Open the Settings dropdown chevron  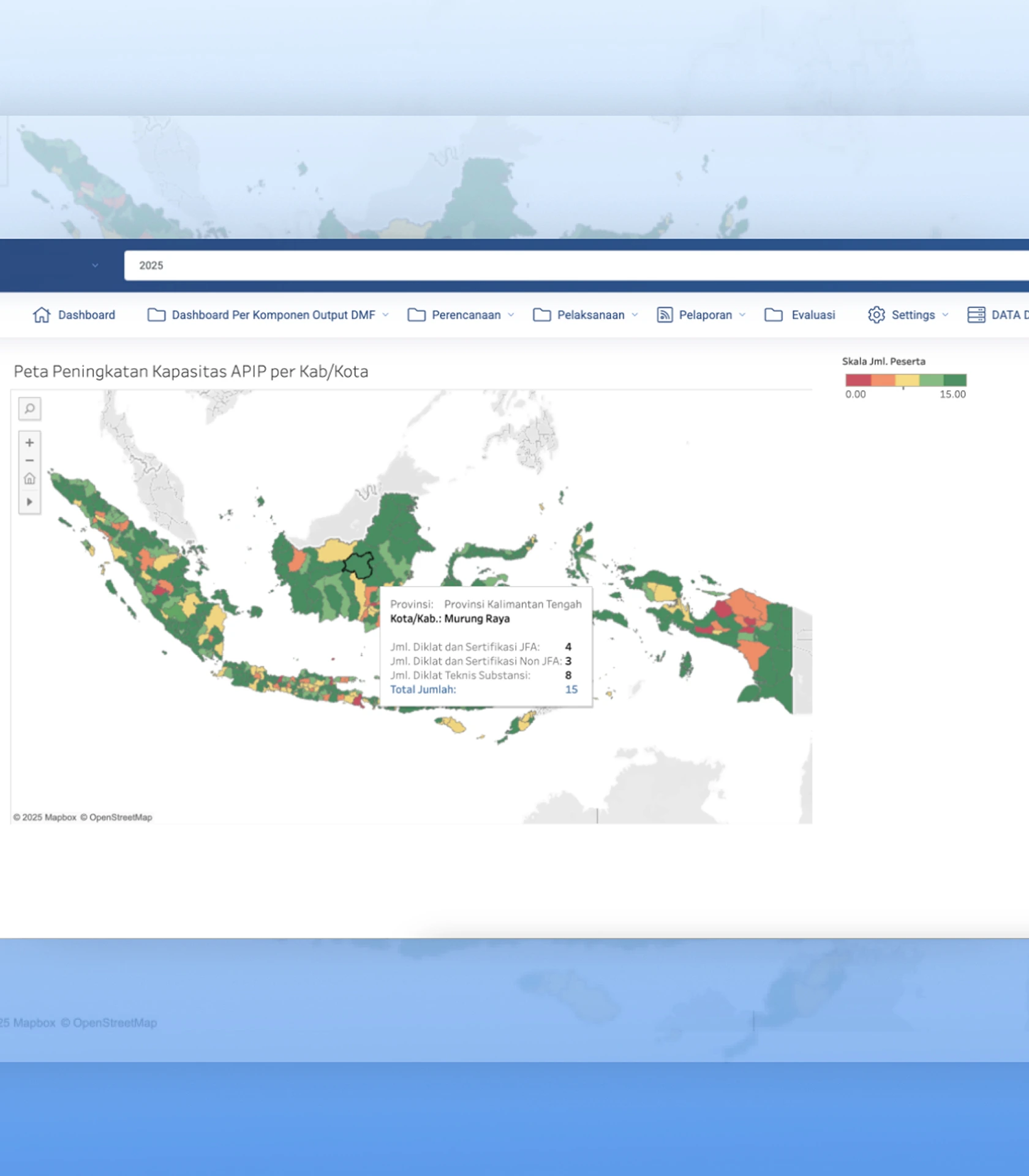click(x=945, y=315)
